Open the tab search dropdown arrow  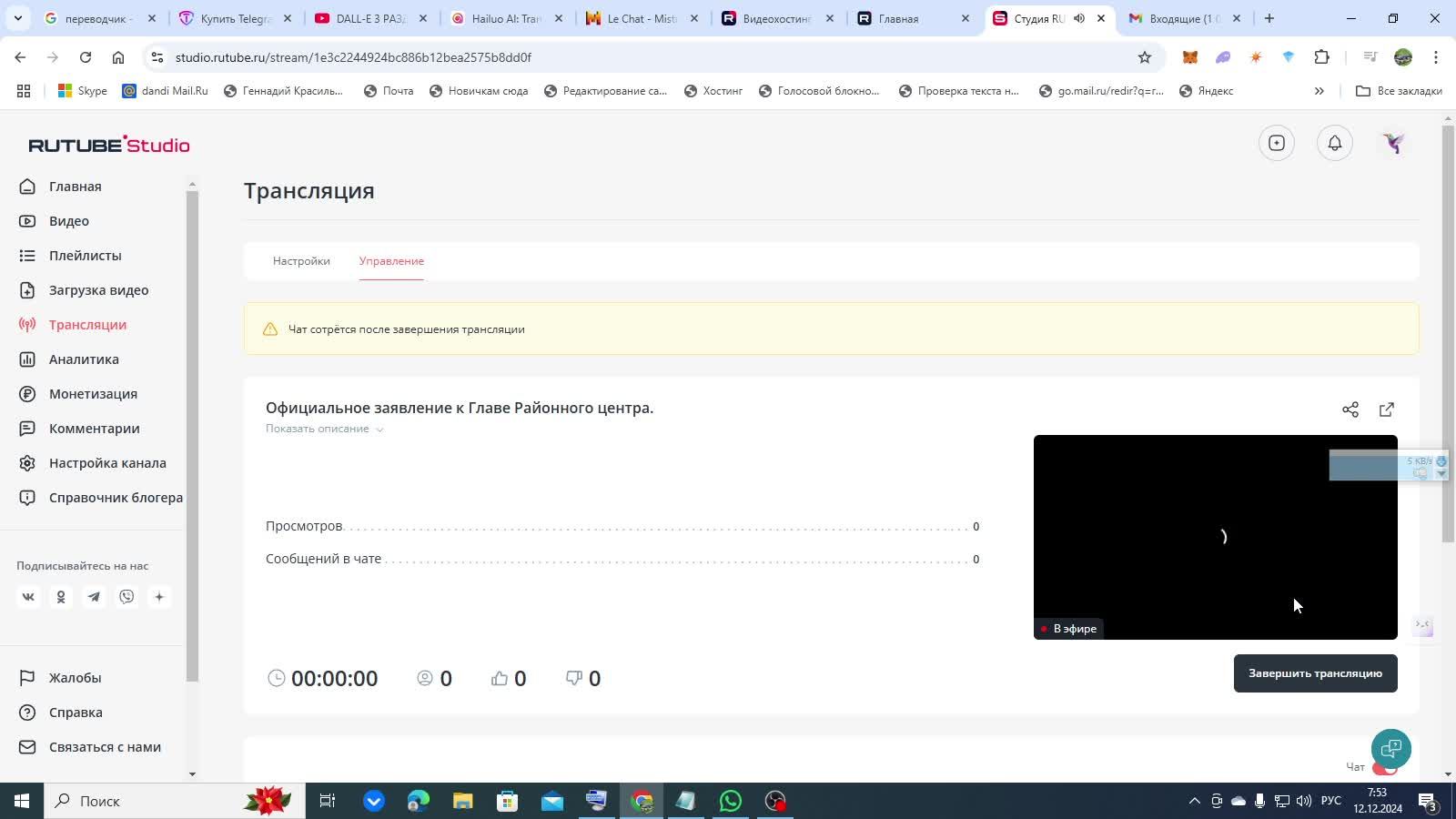(17, 18)
